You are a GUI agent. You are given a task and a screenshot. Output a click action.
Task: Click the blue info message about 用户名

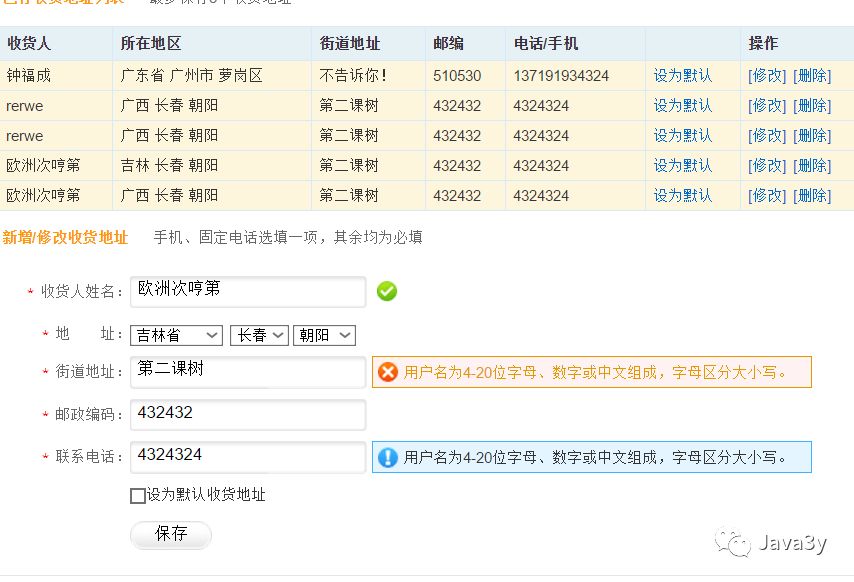click(592, 457)
